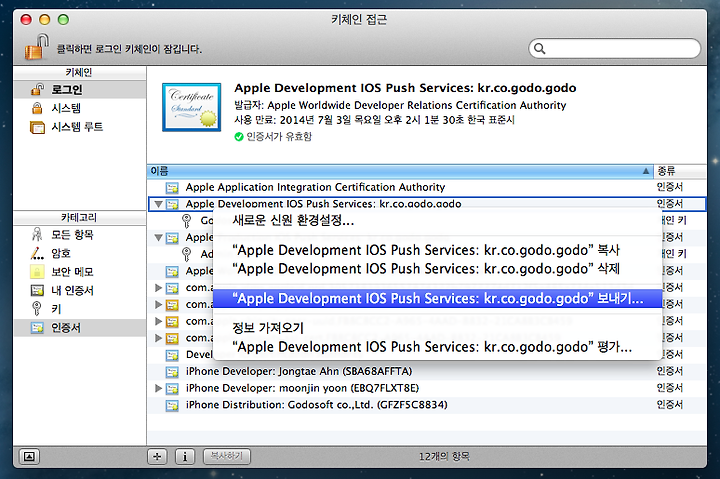
Task: Click the 시스템 closed padlock icon
Action: pyautogui.click(x=37, y=108)
